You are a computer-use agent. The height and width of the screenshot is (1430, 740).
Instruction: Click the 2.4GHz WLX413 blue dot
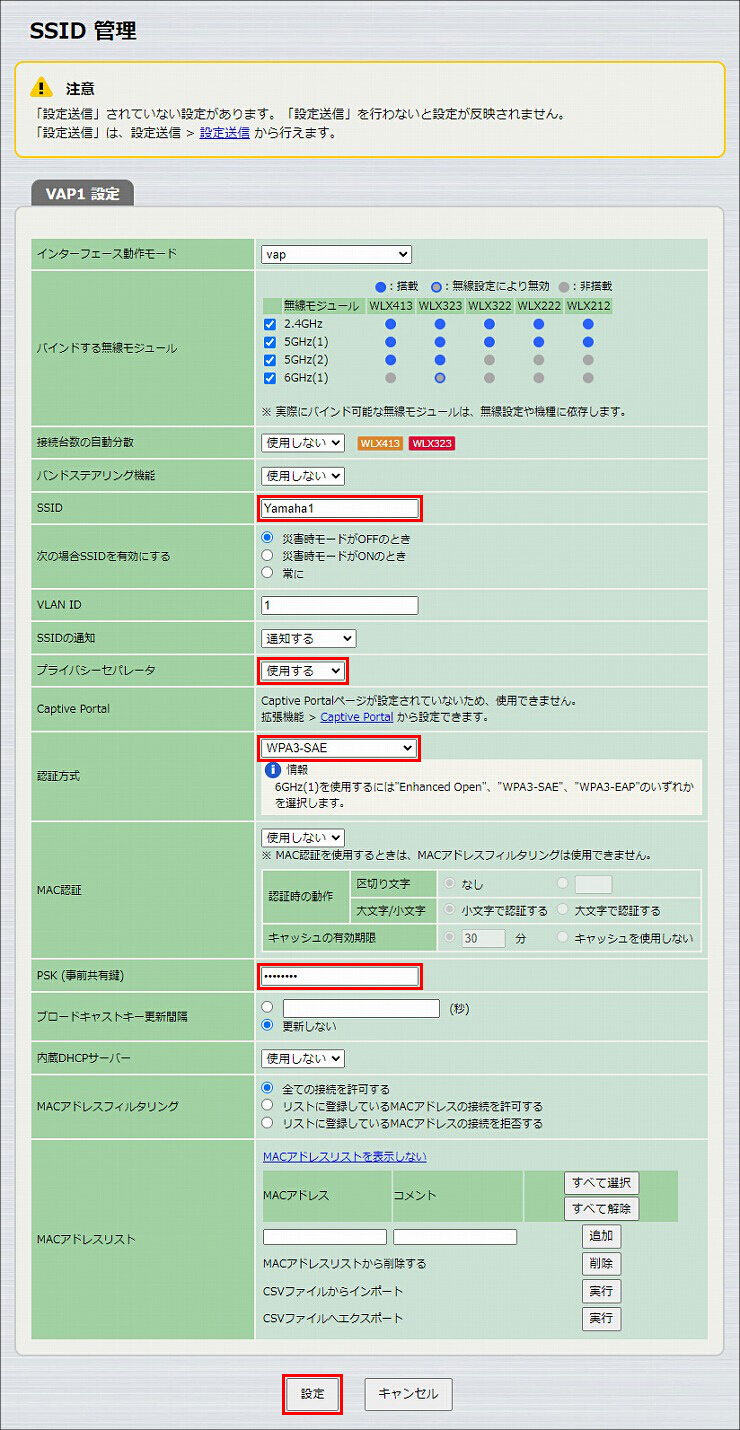pyautogui.click(x=390, y=324)
